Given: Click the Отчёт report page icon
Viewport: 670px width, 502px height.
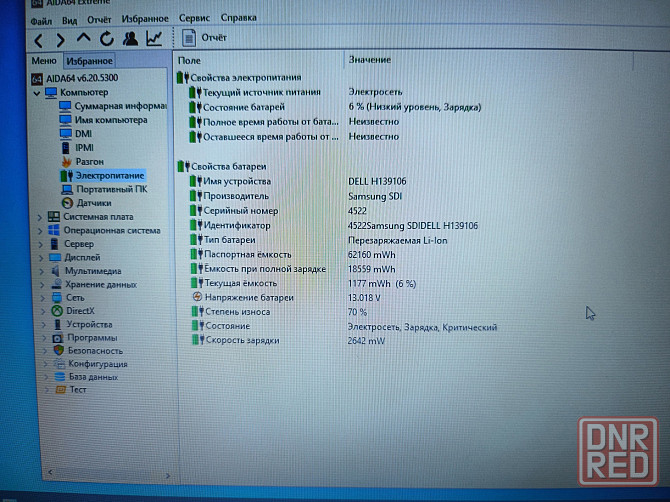Looking at the screenshot, I should pos(189,38).
